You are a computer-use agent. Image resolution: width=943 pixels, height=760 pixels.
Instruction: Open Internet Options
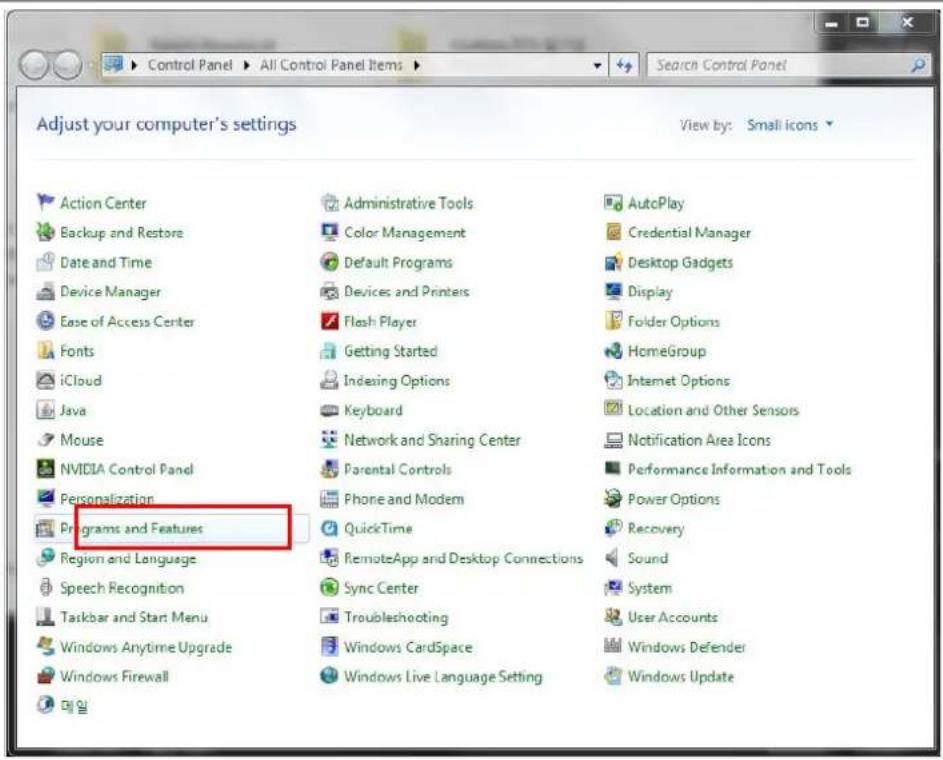coord(678,380)
